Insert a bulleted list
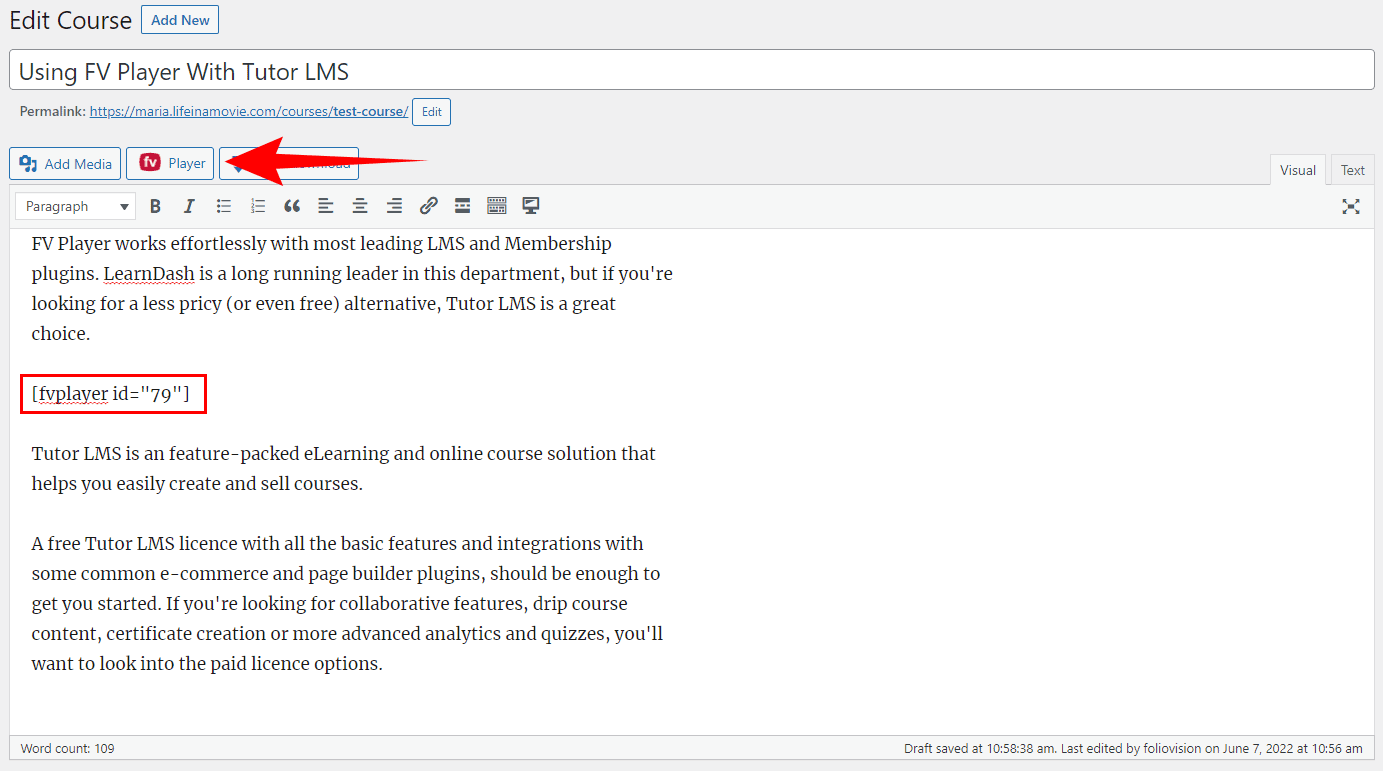Viewport: 1383px width, 771px height. 224,206
